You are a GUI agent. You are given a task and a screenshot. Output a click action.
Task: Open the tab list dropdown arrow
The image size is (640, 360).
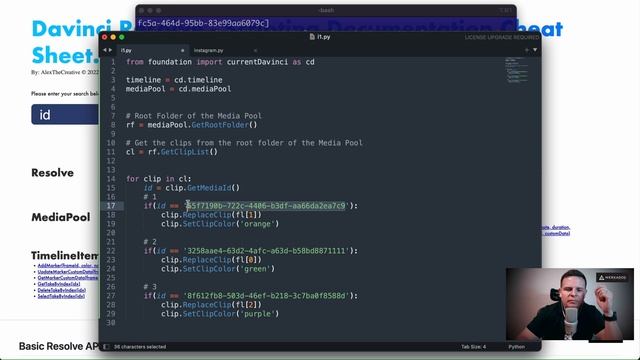point(535,50)
